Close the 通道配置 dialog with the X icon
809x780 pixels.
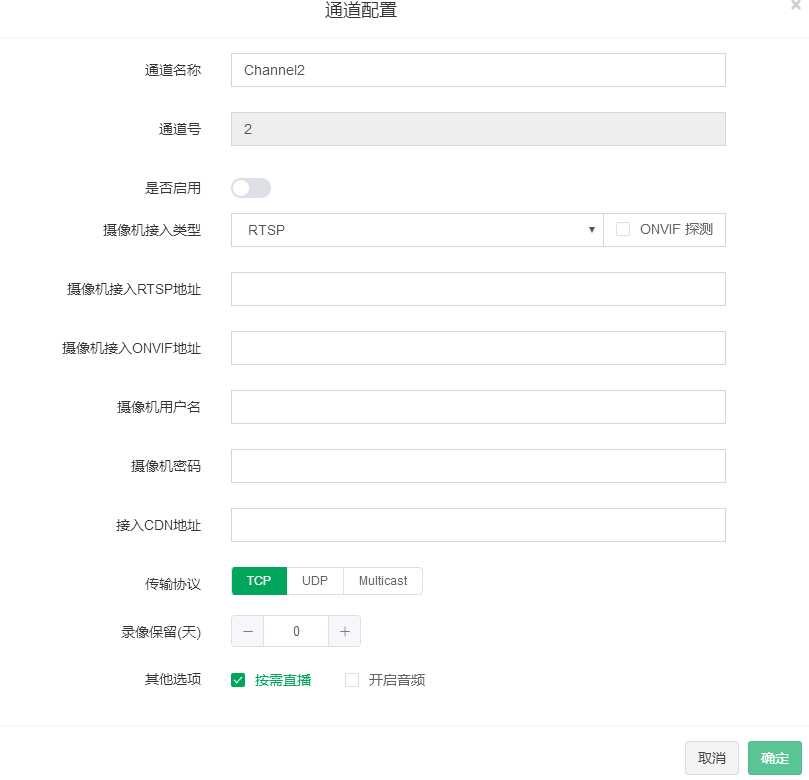(795, 6)
